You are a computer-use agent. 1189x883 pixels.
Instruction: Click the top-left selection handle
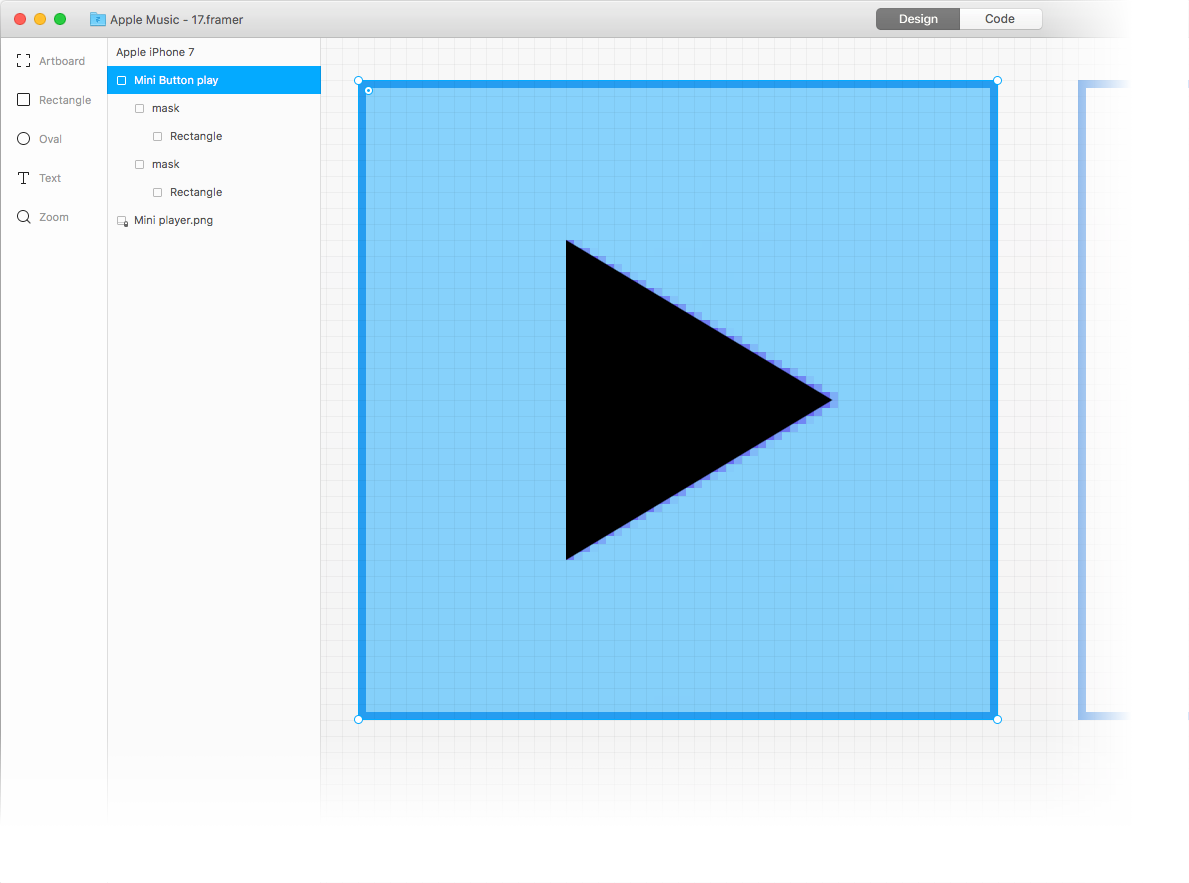click(359, 80)
